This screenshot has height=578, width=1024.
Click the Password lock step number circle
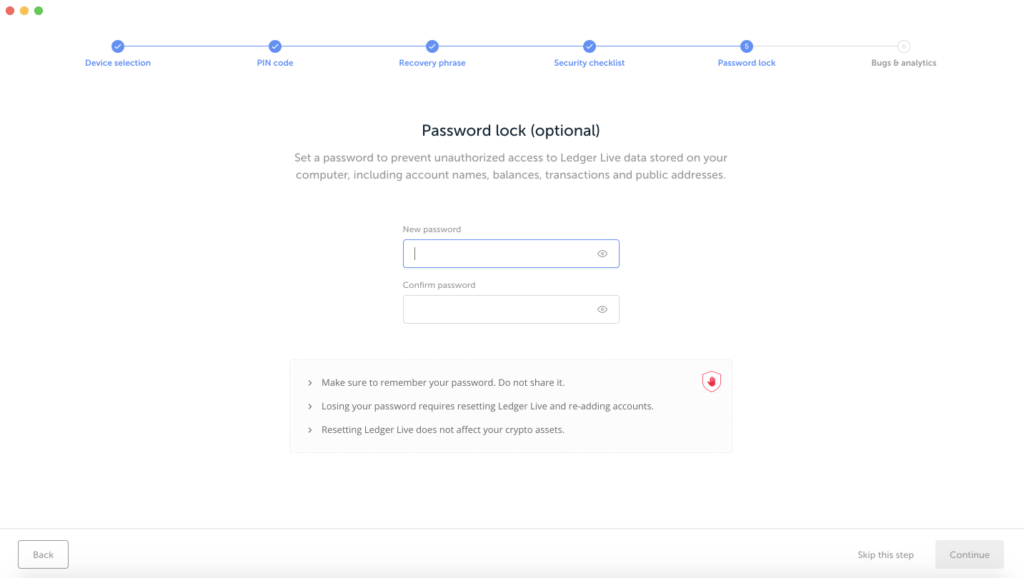click(746, 46)
